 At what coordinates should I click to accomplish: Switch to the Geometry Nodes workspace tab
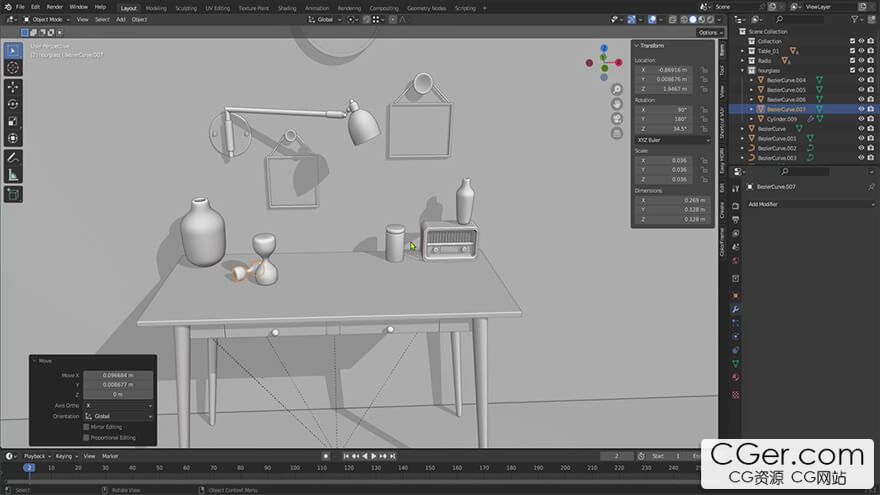[427, 8]
